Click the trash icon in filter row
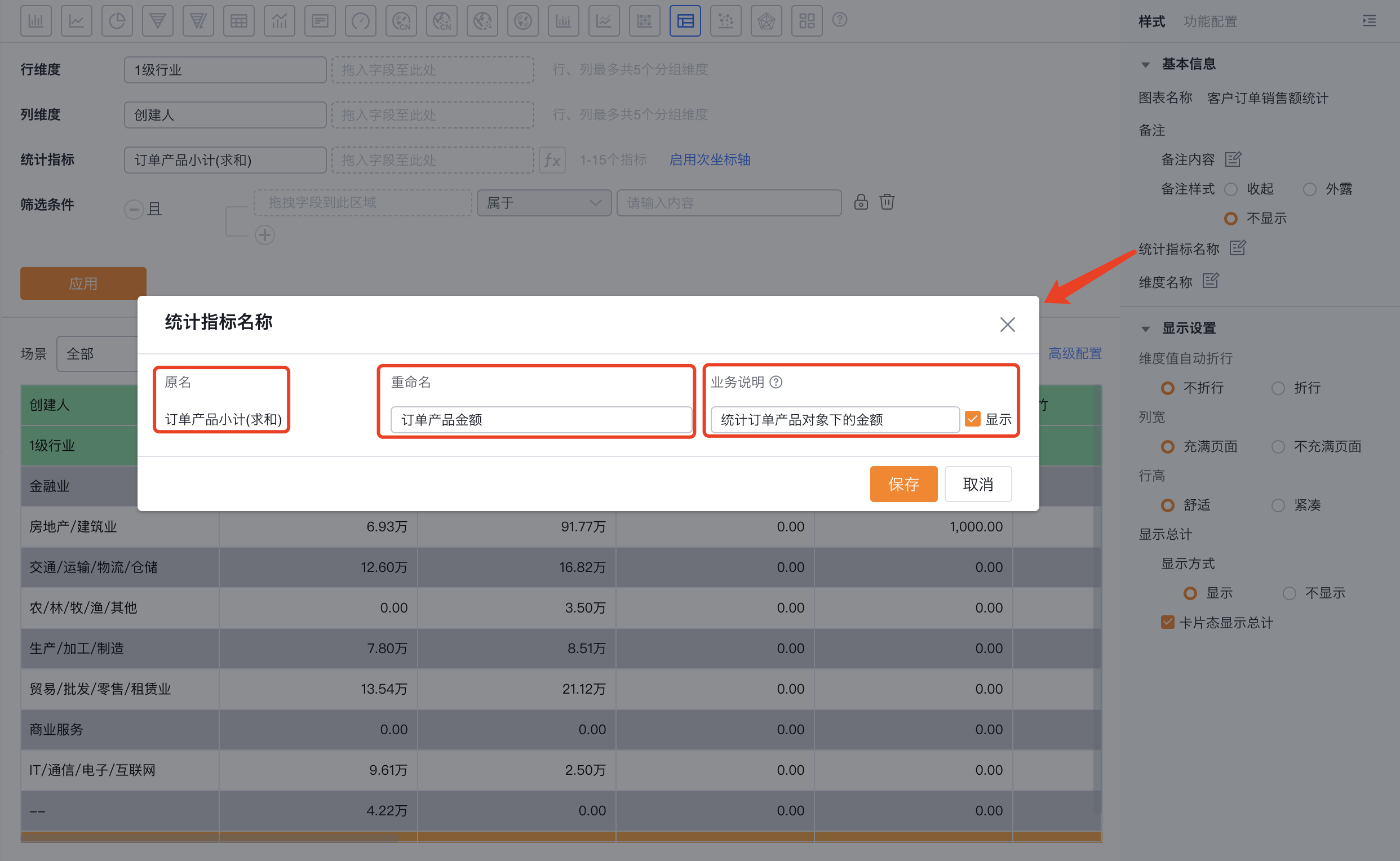Screen dimensions: 1400x861 (x=887, y=202)
